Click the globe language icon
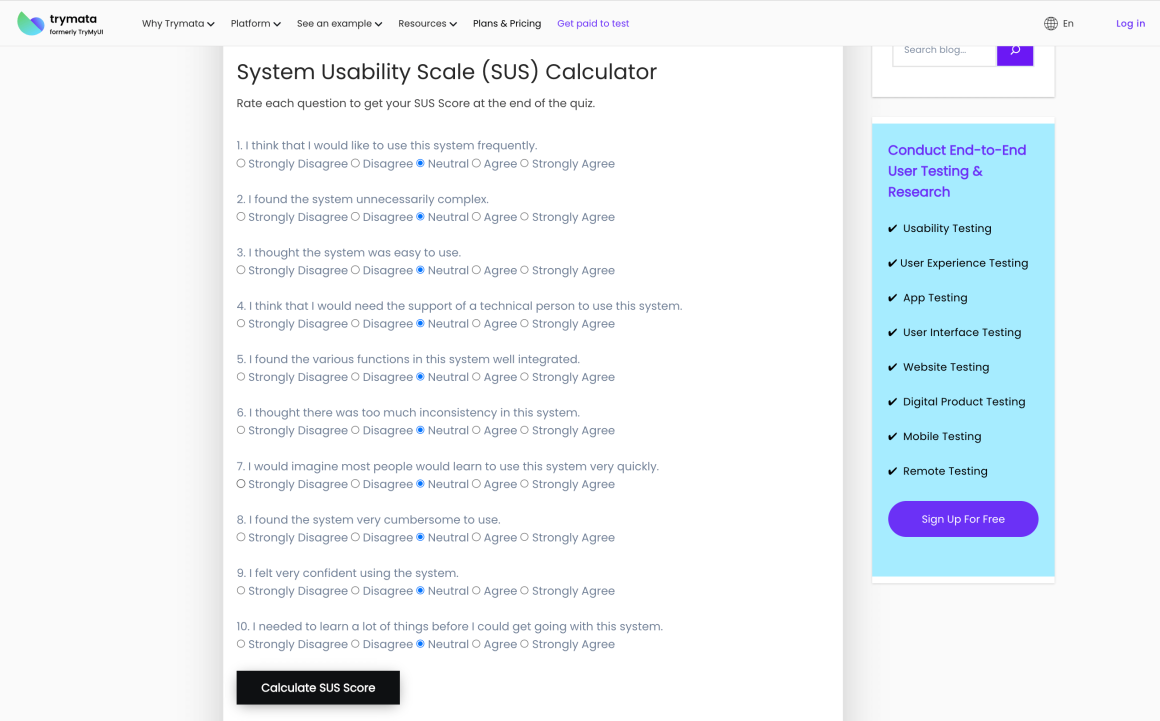The width and height of the screenshot is (1160, 721). [x=1050, y=24]
